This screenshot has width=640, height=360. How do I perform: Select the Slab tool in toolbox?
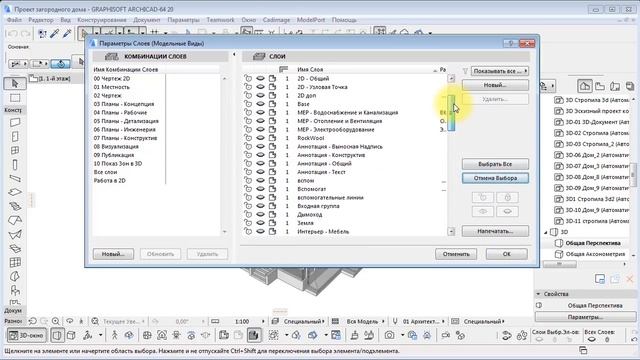pos(15,192)
